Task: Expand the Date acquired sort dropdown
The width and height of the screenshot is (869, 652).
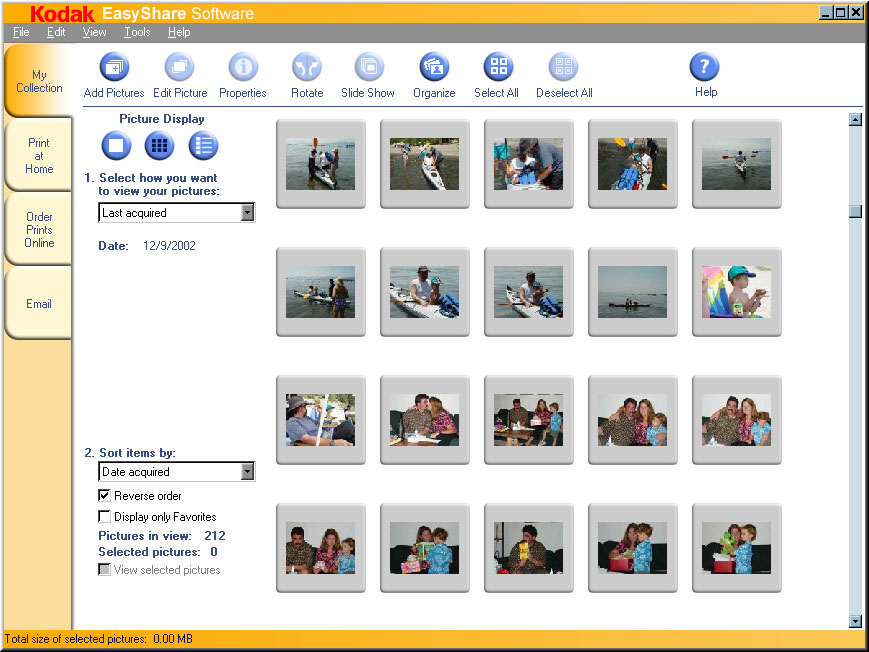Action: pyautogui.click(x=247, y=472)
